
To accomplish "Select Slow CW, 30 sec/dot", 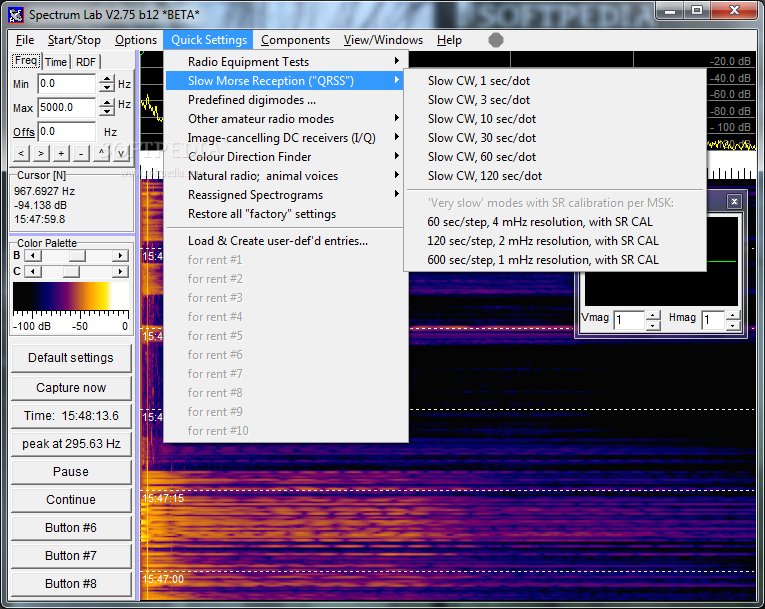I will tap(555, 138).
